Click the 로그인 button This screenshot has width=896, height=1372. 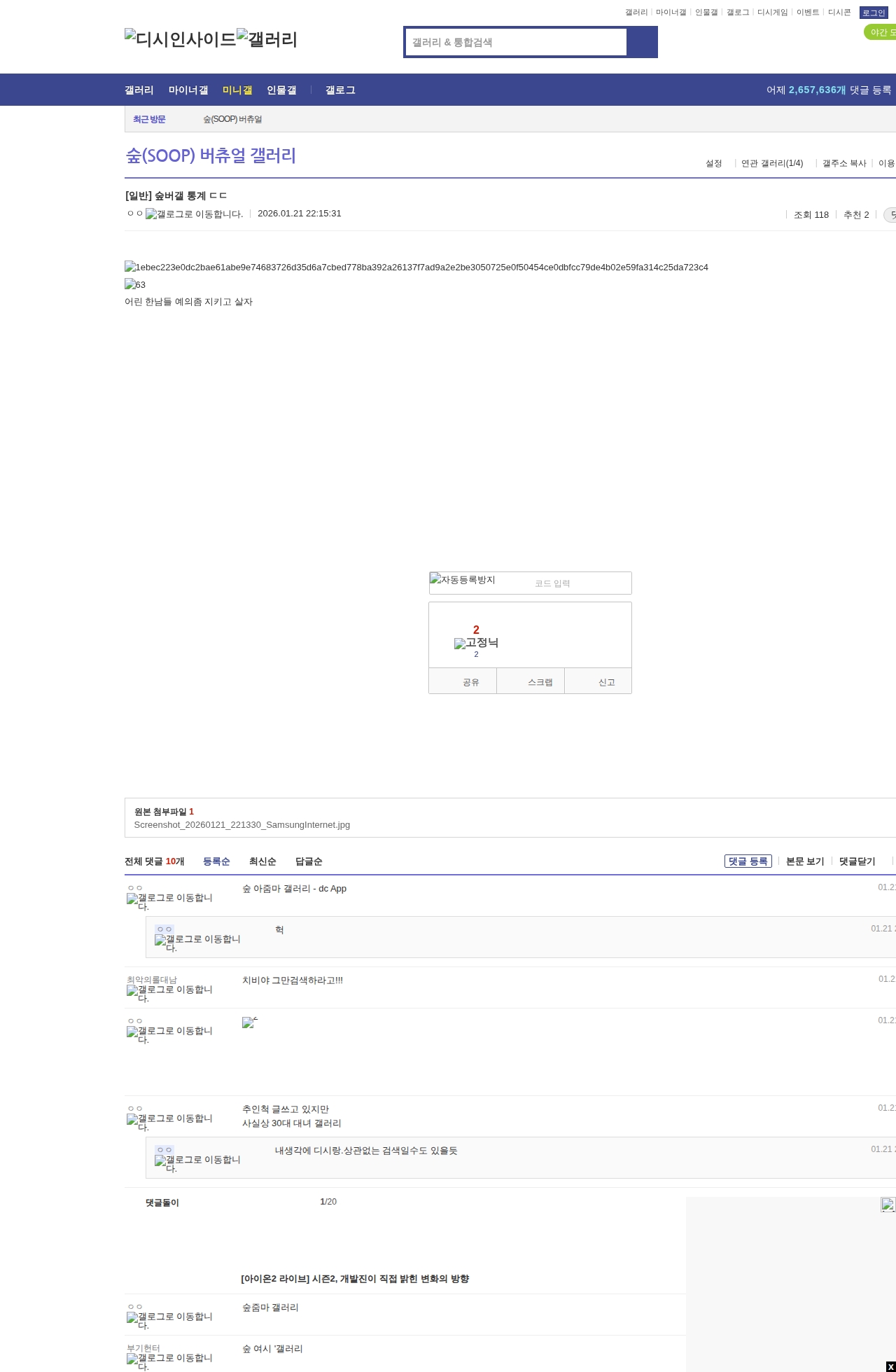tap(874, 13)
